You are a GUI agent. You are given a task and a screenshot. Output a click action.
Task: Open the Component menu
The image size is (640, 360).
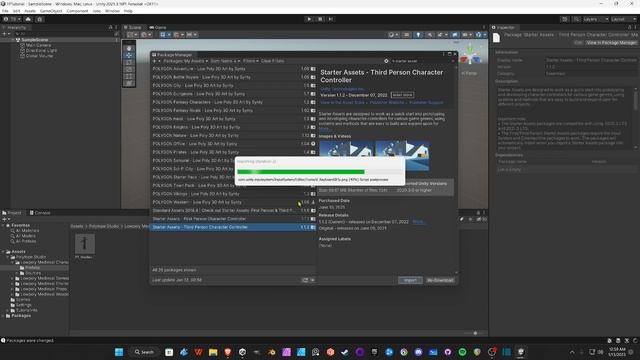click(77, 11)
